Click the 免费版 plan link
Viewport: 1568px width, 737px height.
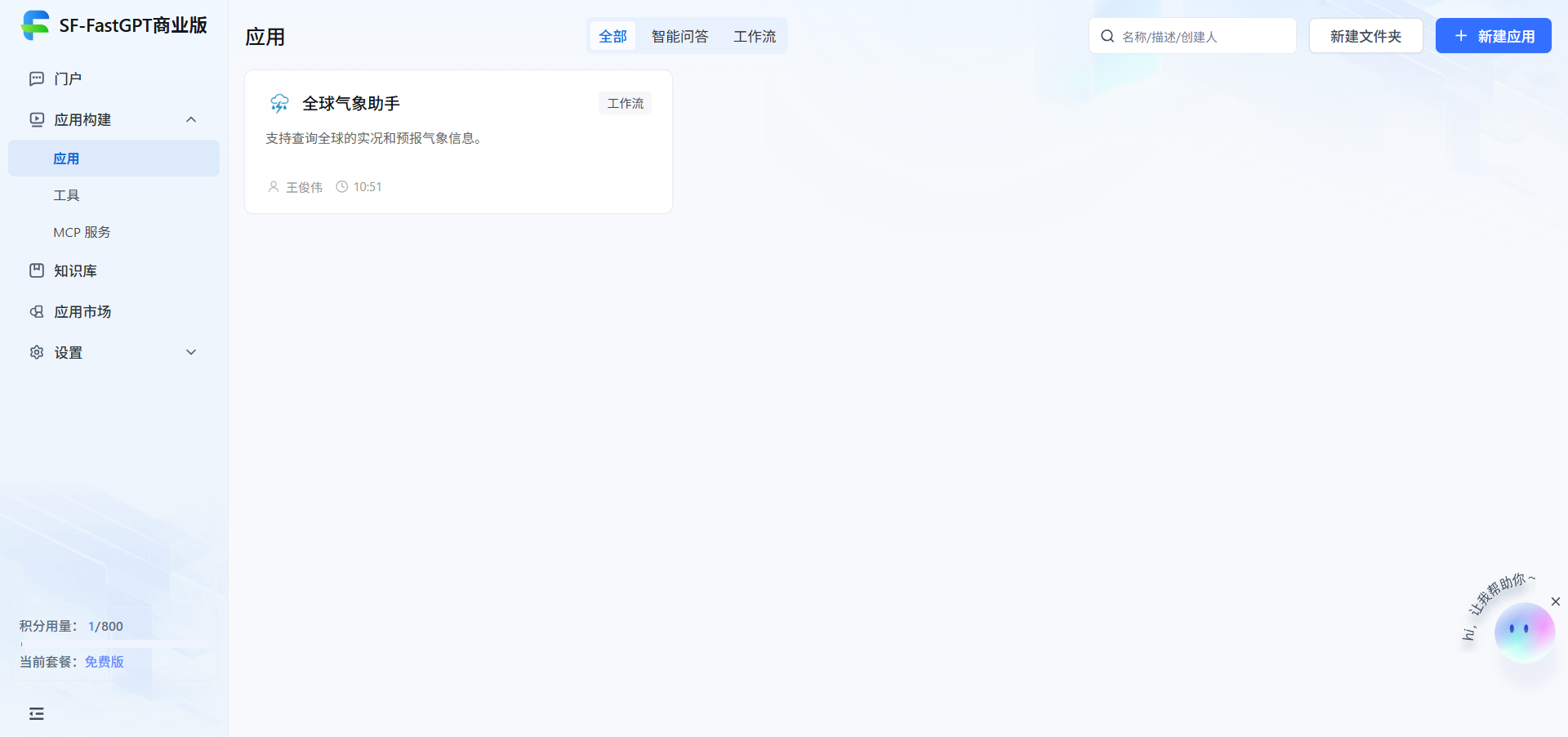pos(105,662)
